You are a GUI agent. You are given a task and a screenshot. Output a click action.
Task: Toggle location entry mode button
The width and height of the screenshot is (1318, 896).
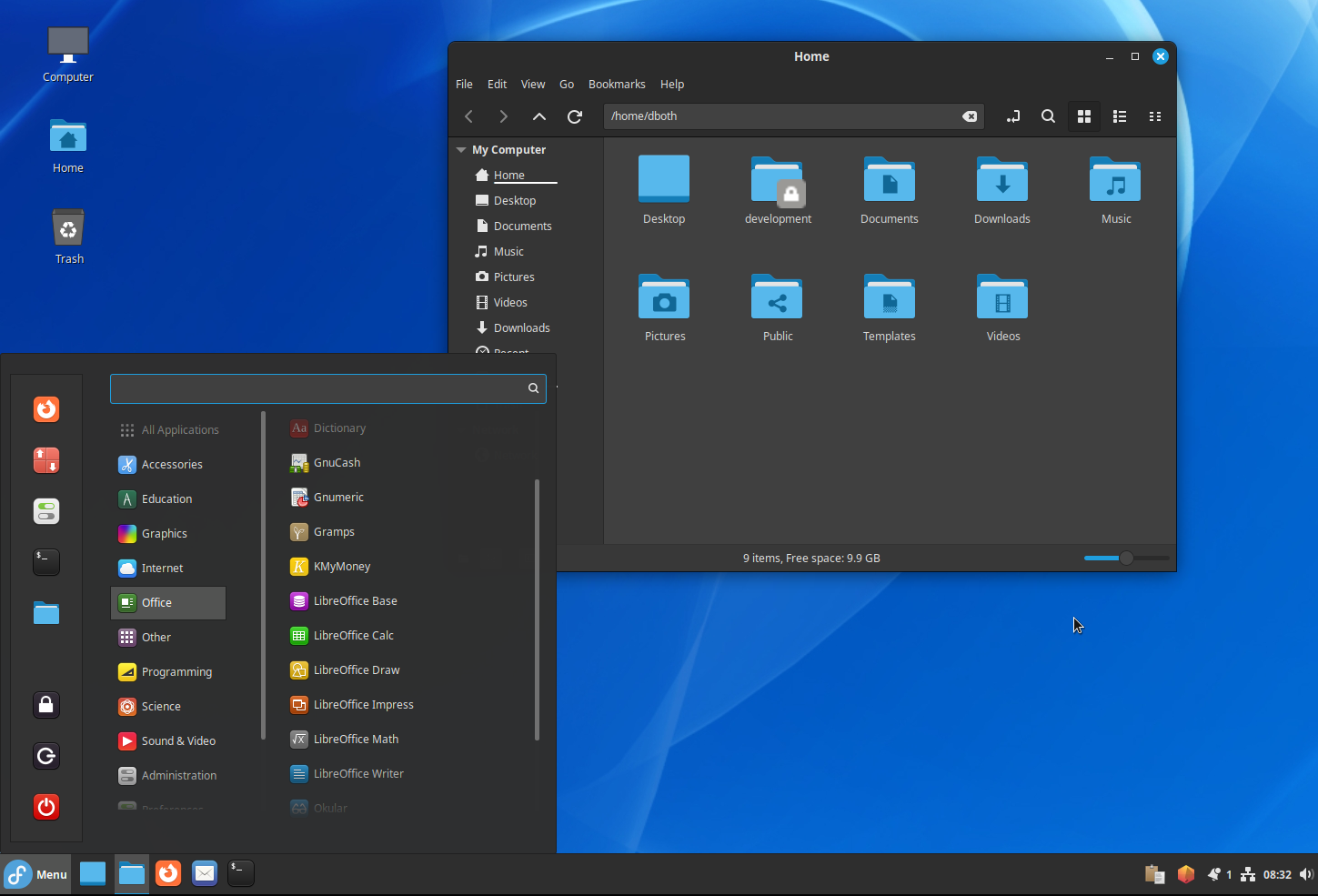(x=1013, y=116)
